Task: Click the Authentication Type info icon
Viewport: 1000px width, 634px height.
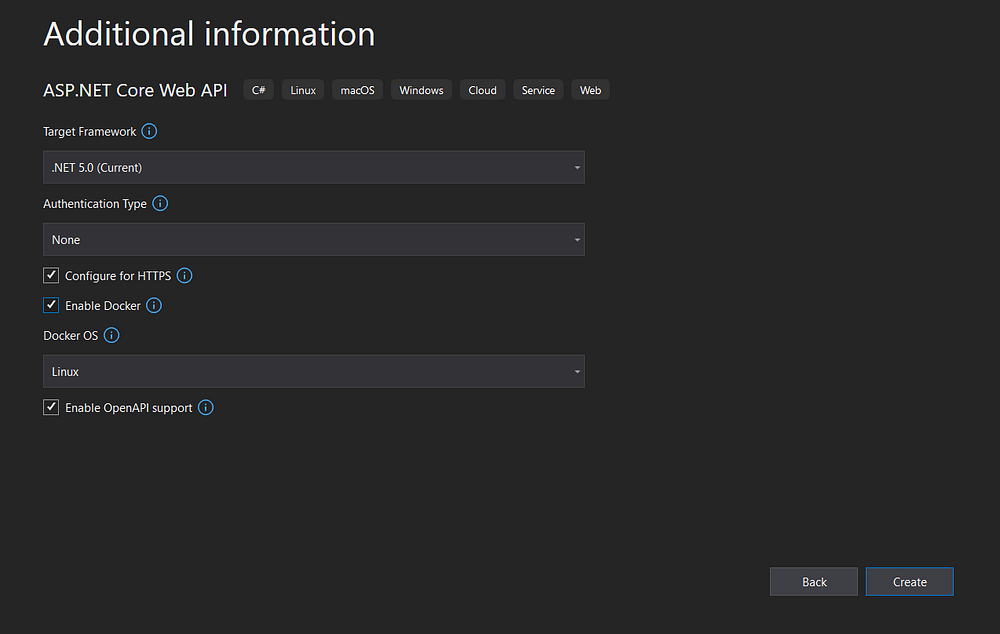Action: click(x=160, y=203)
